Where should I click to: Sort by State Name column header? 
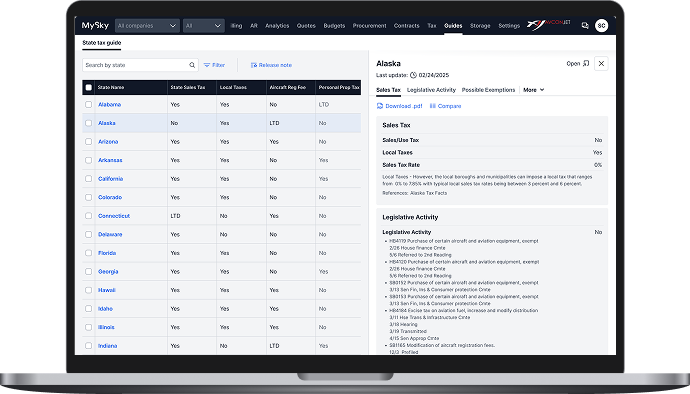[x=111, y=88]
